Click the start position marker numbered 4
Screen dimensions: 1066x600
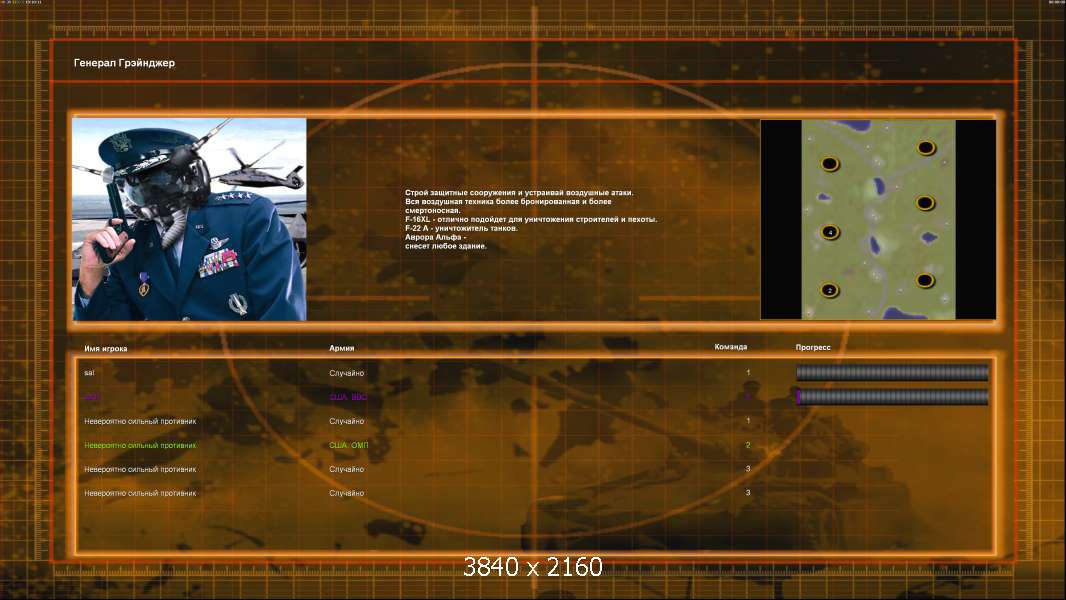[x=830, y=232]
